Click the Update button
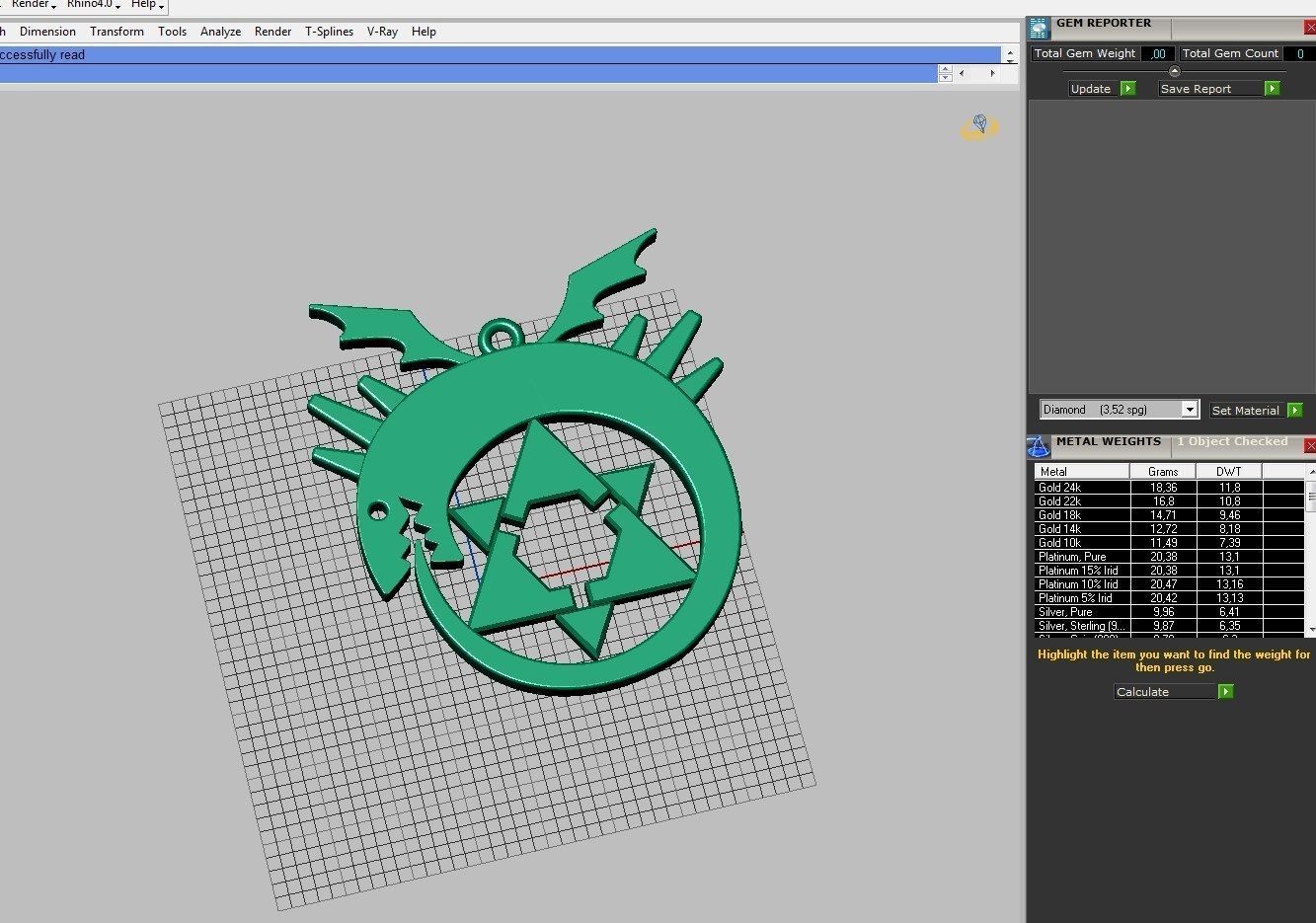Screen dimensions: 1316x923 tap(1092, 89)
